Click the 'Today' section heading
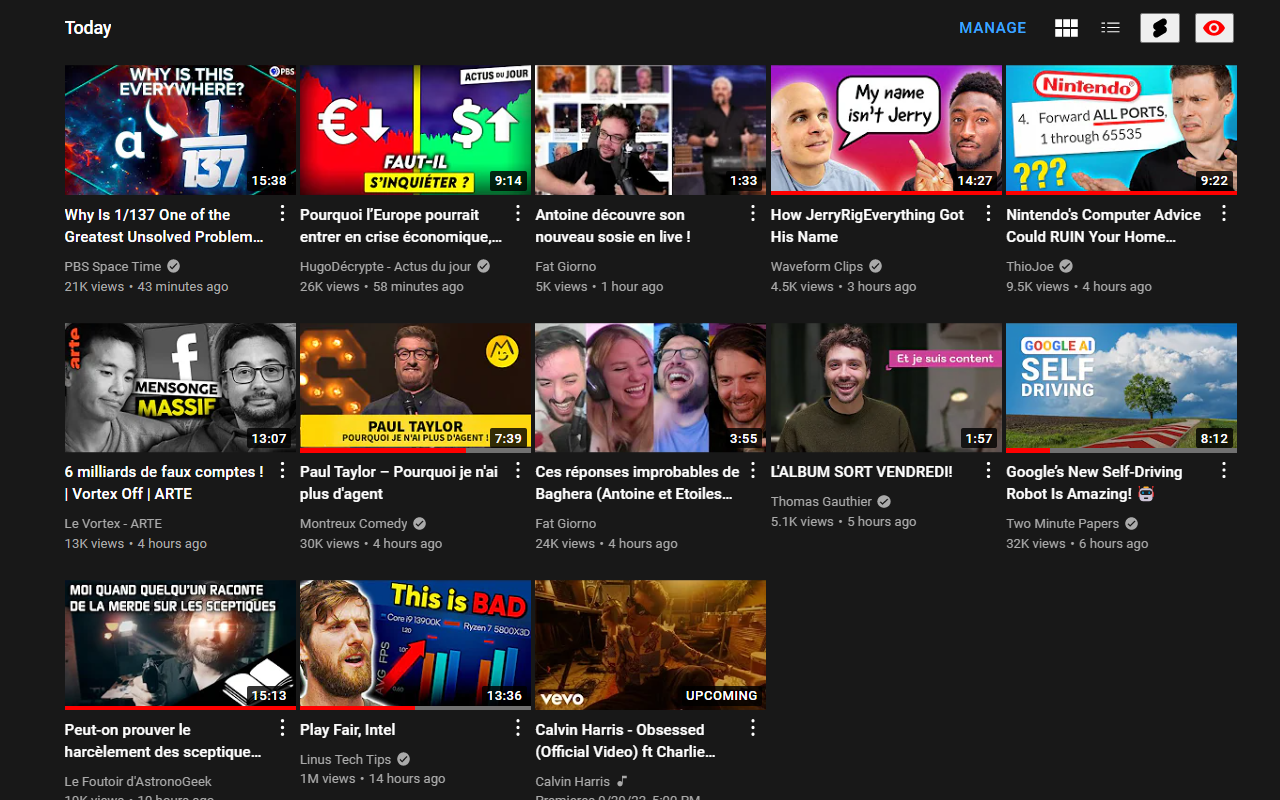 (88, 28)
